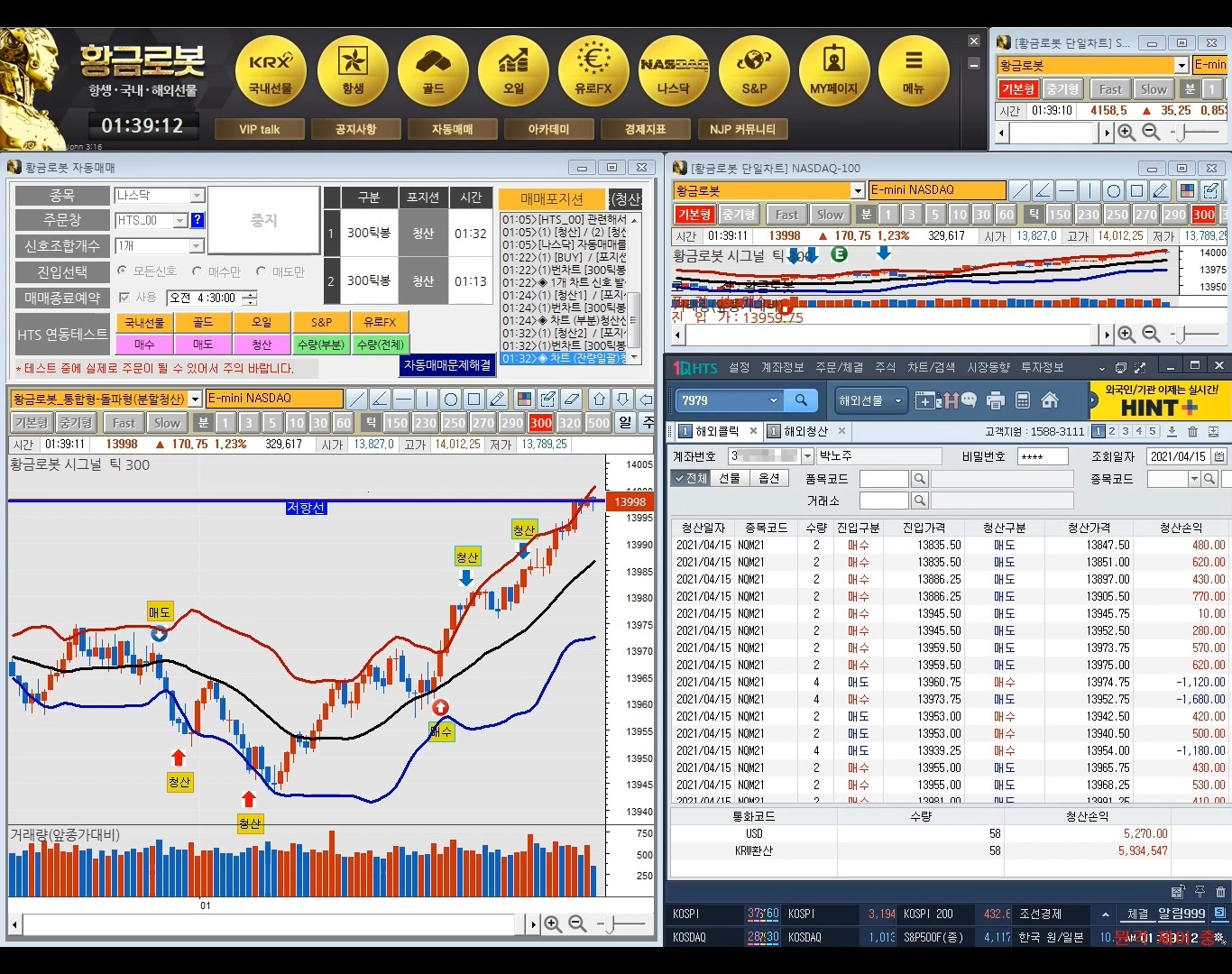Viewport: 1232px width, 974px height.
Task: Switch to 해외청산 tab
Action: coord(805,431)
